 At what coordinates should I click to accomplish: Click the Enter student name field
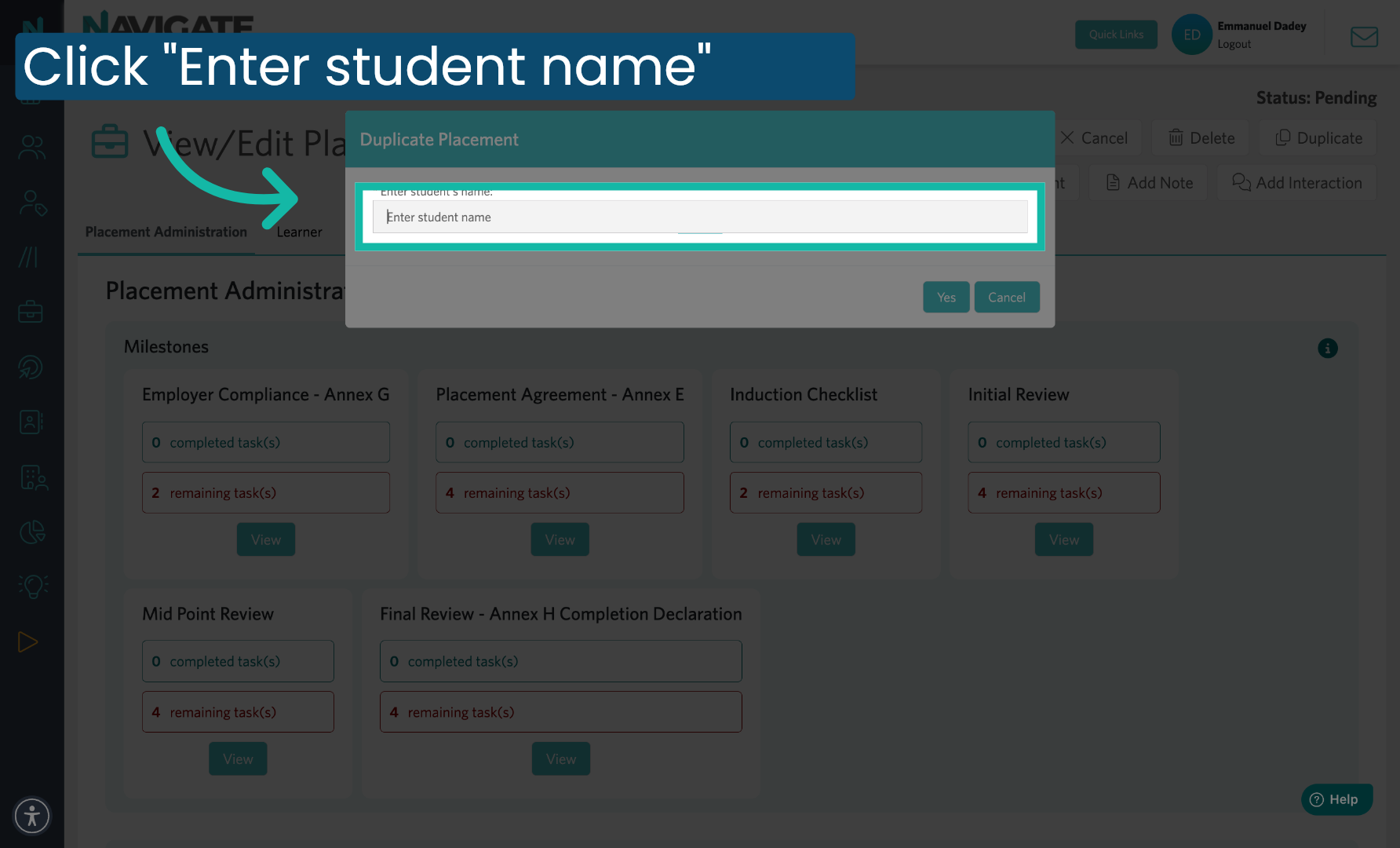coord(700,217)
